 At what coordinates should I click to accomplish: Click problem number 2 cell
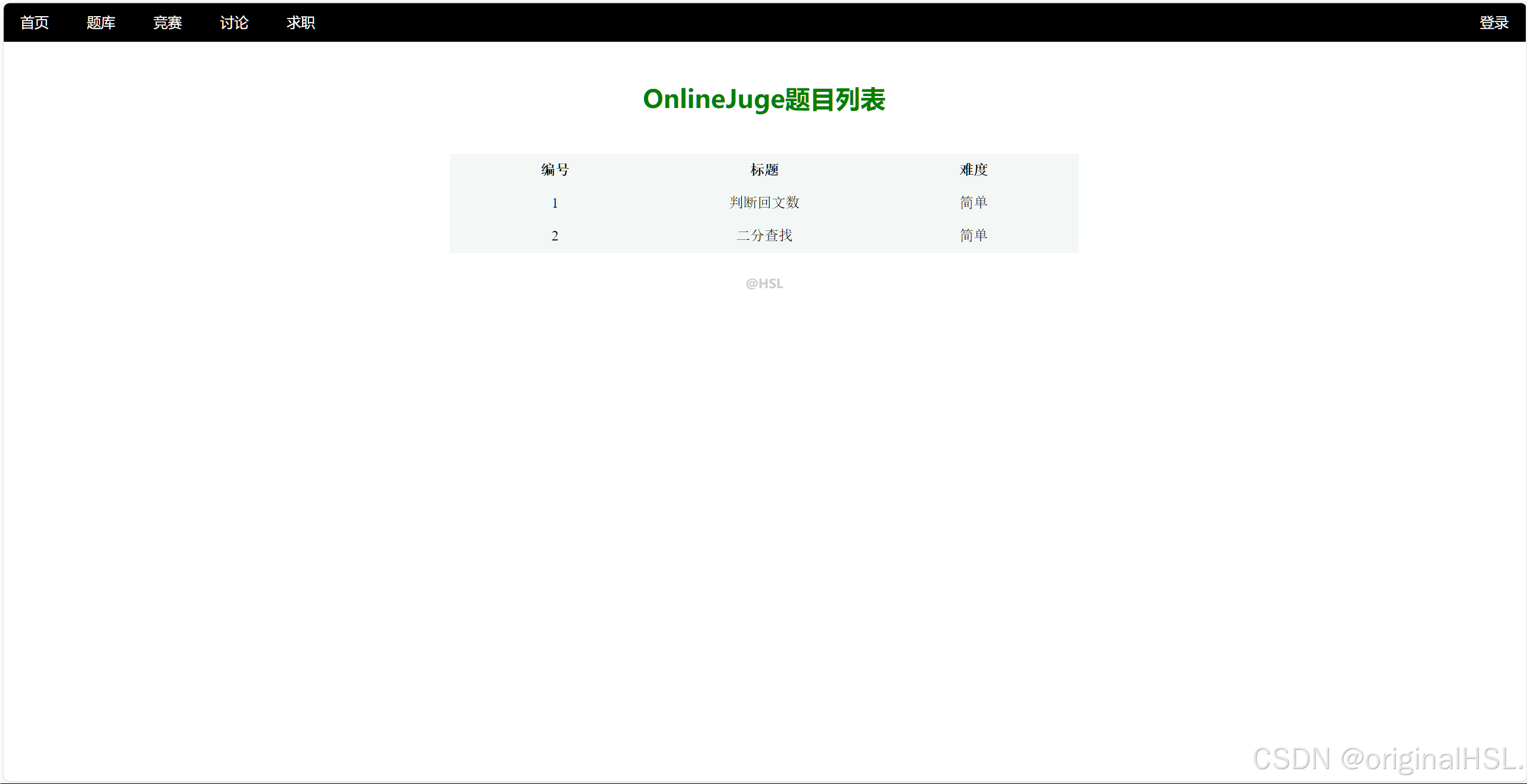pyautogui.click(x=554, y=236)
